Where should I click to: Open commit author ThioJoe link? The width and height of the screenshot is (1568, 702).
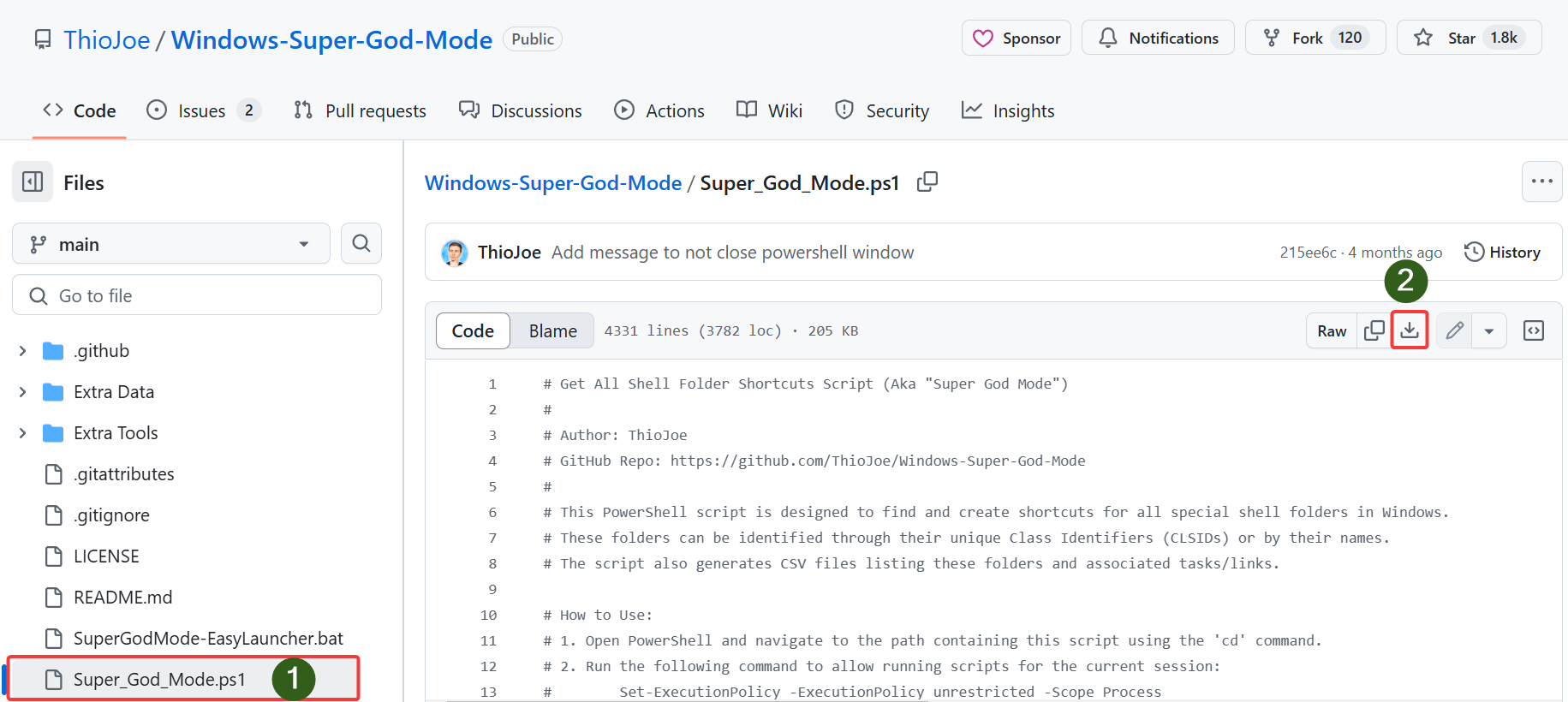pyautogui.click(x=510, y=253)
